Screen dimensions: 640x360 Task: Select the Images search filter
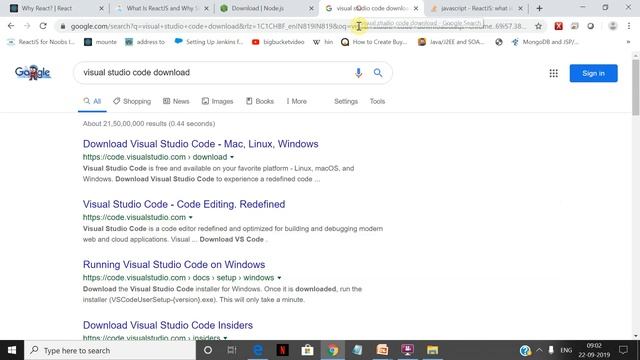218,101
